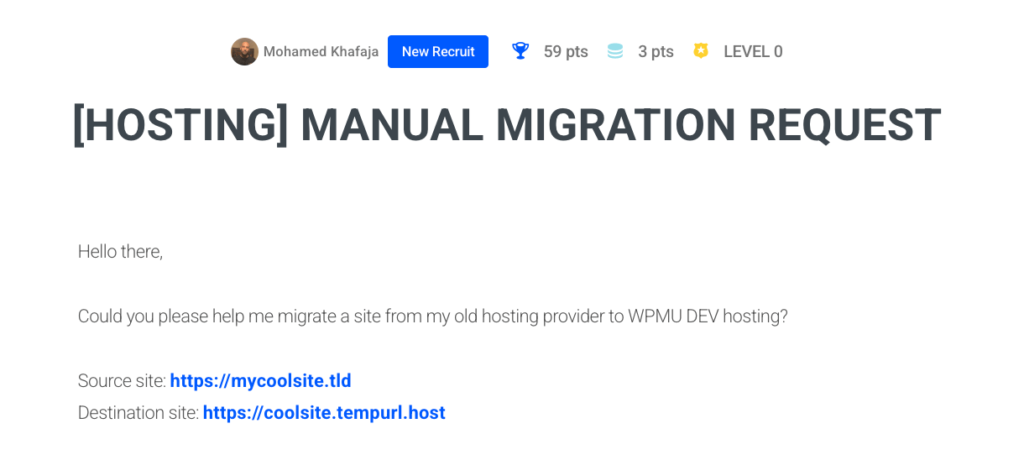Viewport: 1024px width, 460px height.
Task: Select the 3 pts value
Action: tap(656, 52)
